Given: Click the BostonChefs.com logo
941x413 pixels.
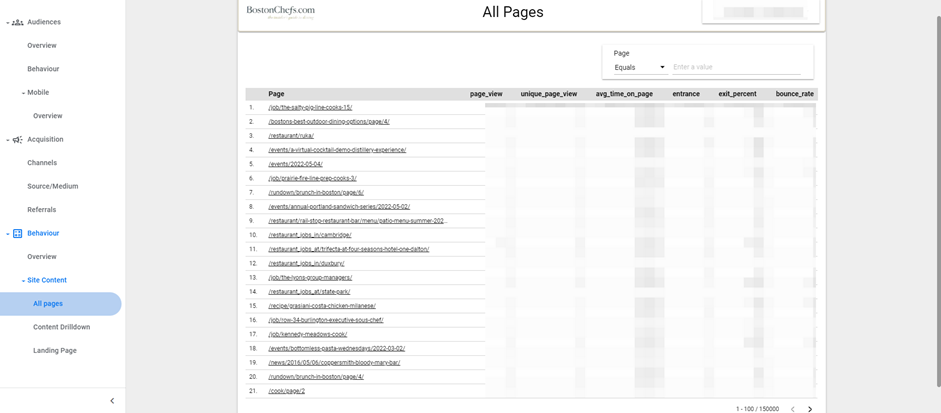Looking at the screenshot, I should pyautogui.click(x=280, y=12).
